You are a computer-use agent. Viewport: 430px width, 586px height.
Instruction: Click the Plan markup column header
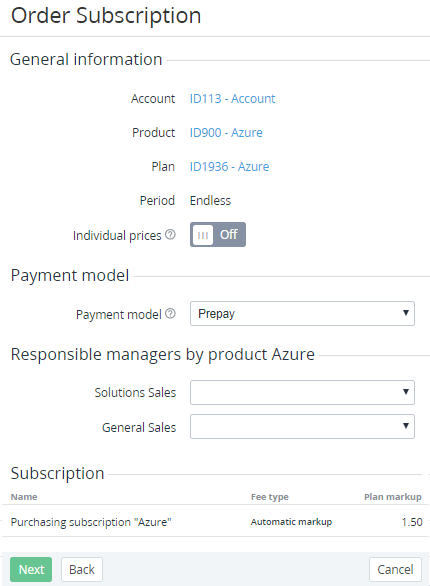tap(393, 497)
